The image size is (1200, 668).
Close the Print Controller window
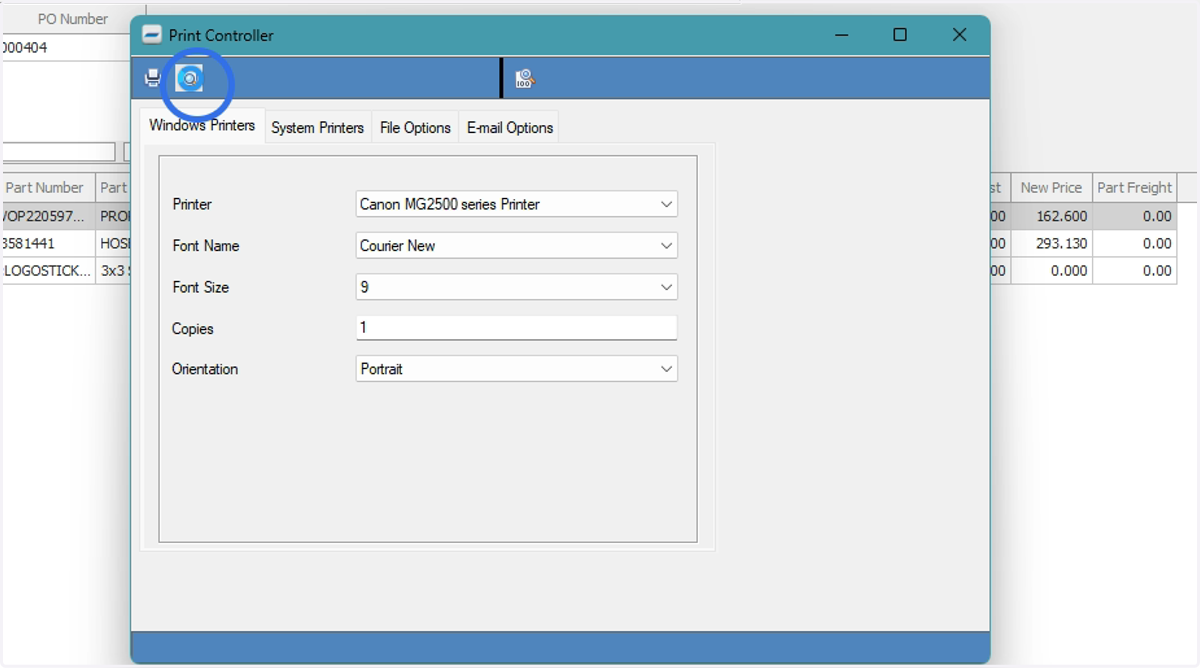[x=959, y=35]
